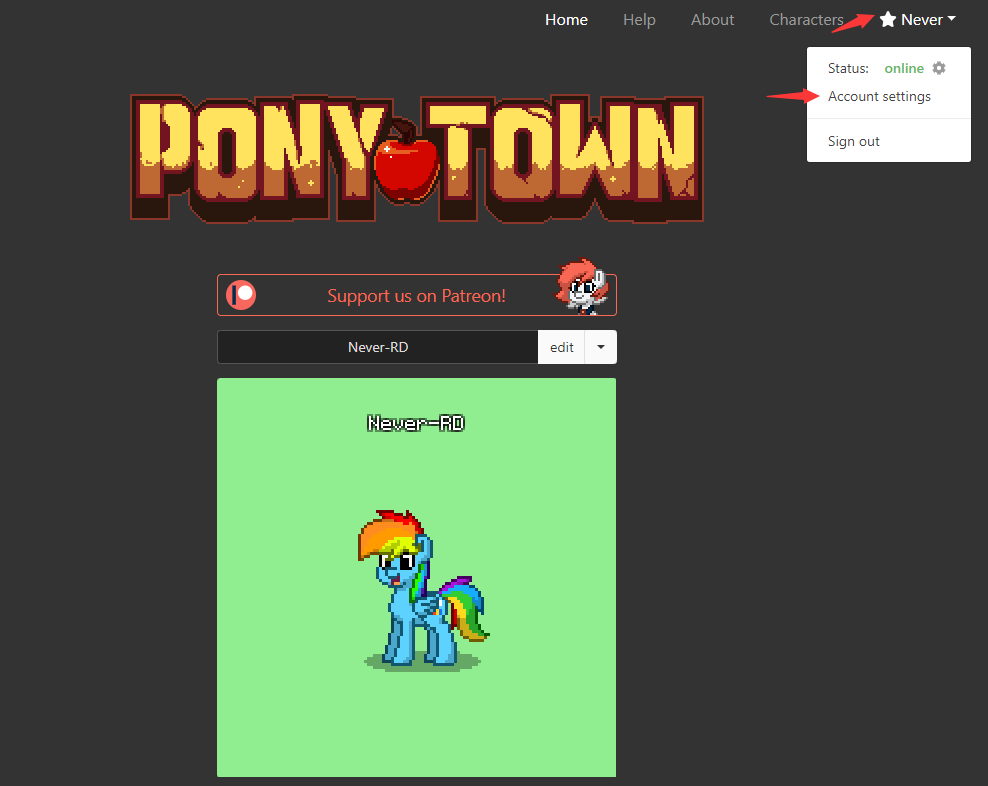Expand the character list dropdown arrow
This screenshot has height=786, width=988.
coord(600,347)
